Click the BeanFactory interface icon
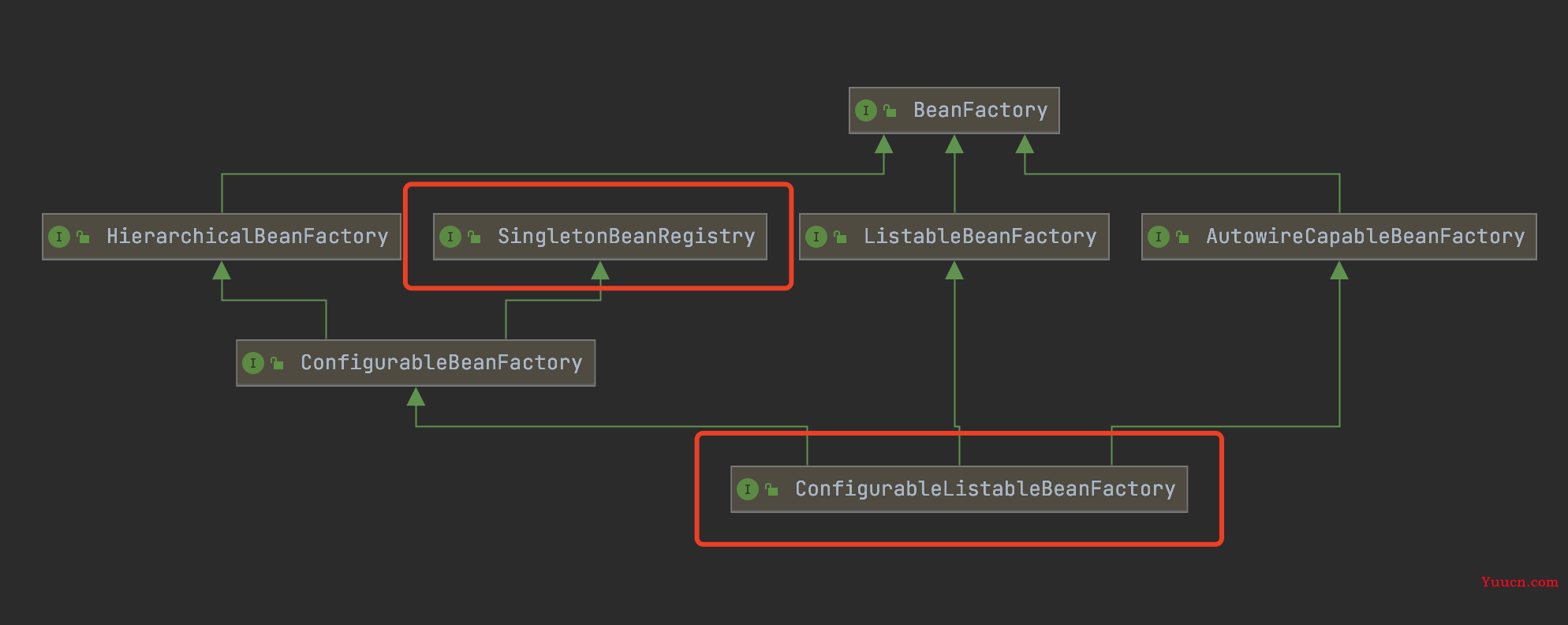 [x=866, y=110]
